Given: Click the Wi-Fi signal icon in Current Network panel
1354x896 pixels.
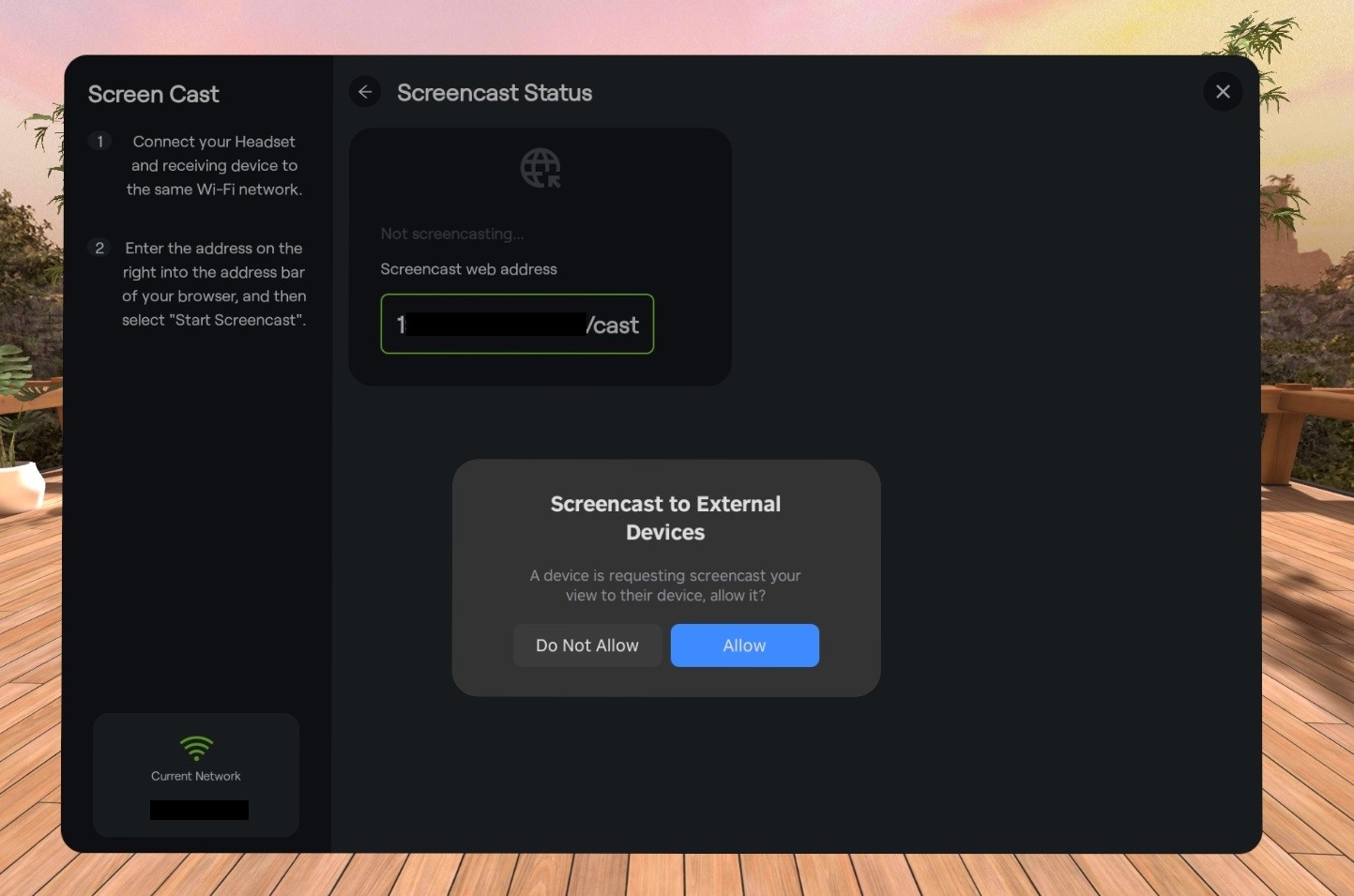Looking at the screenshot, I should (195, 749).
